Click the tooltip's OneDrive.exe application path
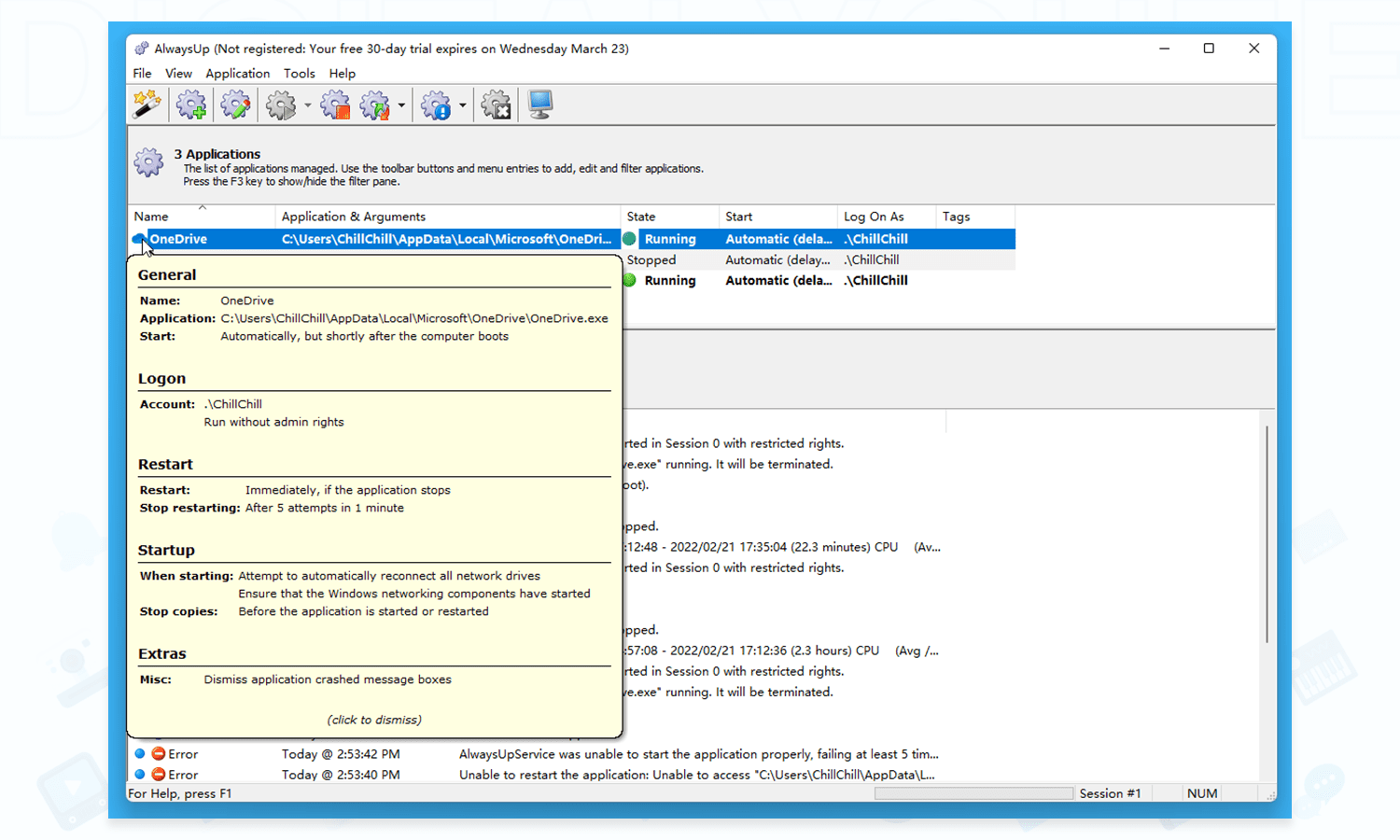This screenshot has width=1400, height=840. coord(414,318)
